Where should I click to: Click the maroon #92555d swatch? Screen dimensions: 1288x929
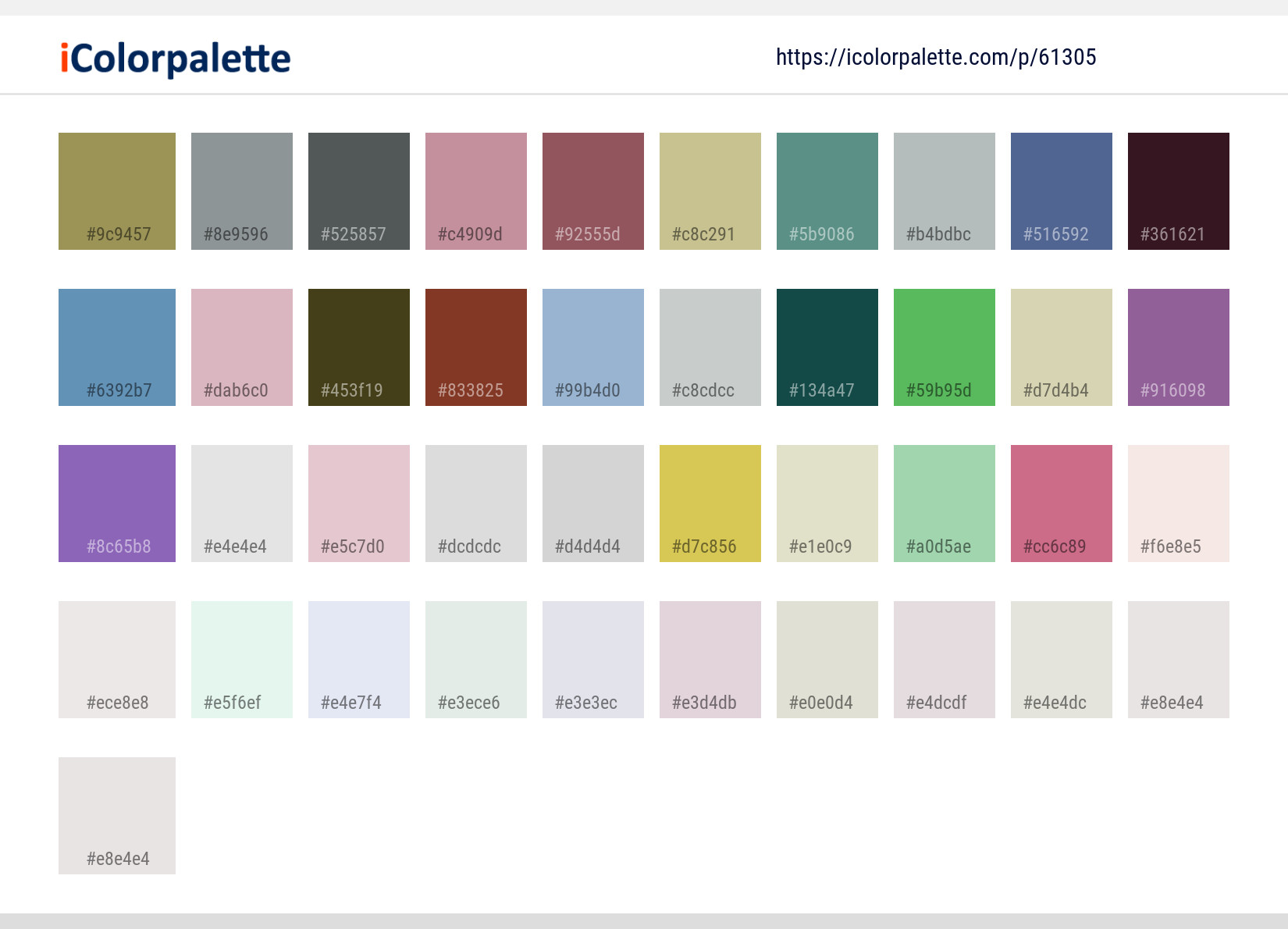592,190
